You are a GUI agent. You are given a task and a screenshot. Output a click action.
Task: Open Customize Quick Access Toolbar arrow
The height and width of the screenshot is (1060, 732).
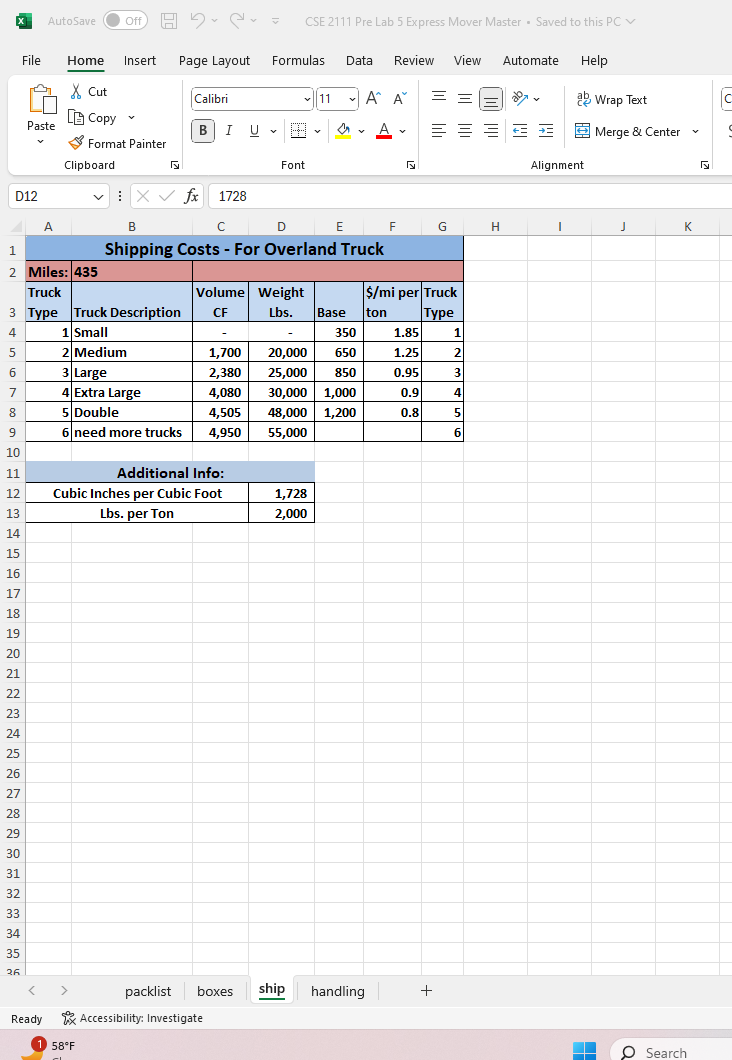275,21
